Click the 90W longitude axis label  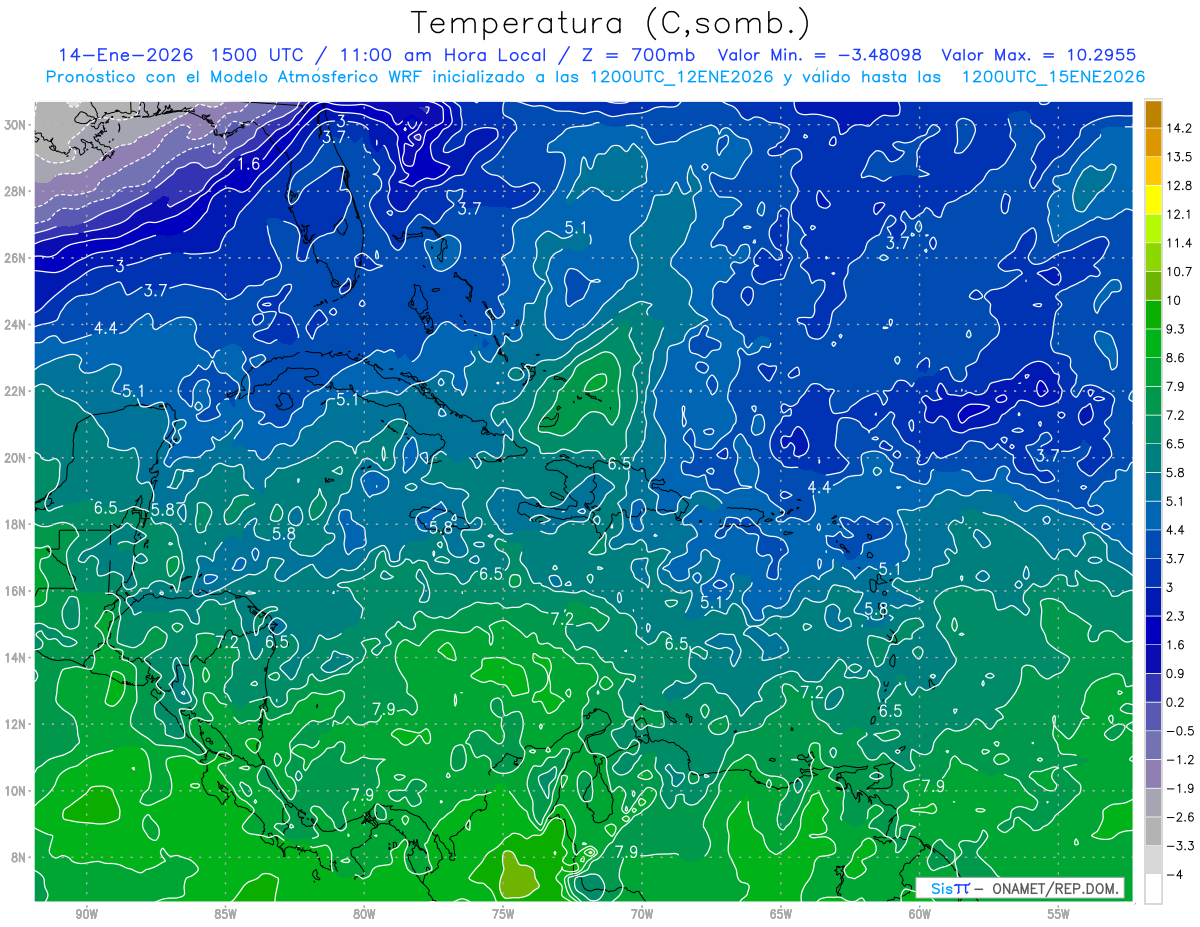[x=86, y=915]
